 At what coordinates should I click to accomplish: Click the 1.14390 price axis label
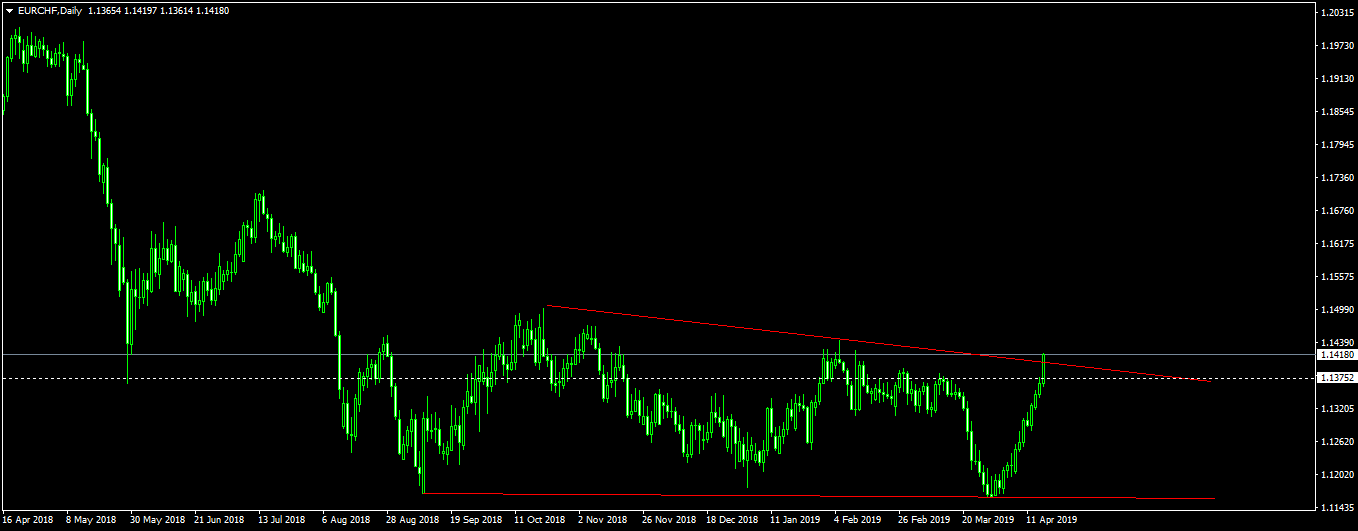1336,343
